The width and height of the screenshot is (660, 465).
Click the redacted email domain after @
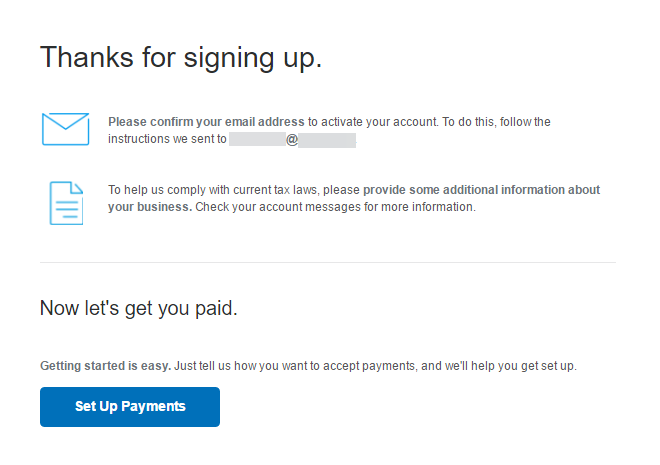point(327,140)
